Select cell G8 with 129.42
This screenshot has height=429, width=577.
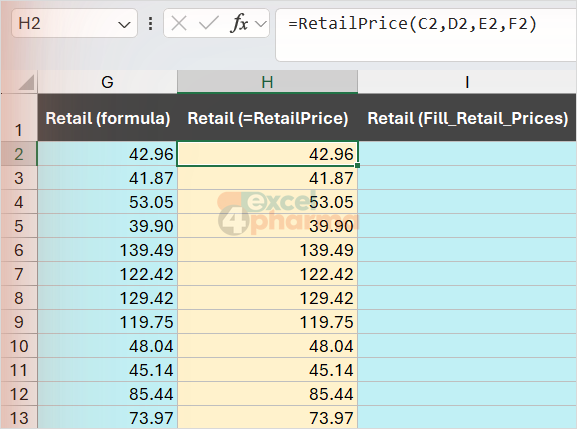click(107, 298)
